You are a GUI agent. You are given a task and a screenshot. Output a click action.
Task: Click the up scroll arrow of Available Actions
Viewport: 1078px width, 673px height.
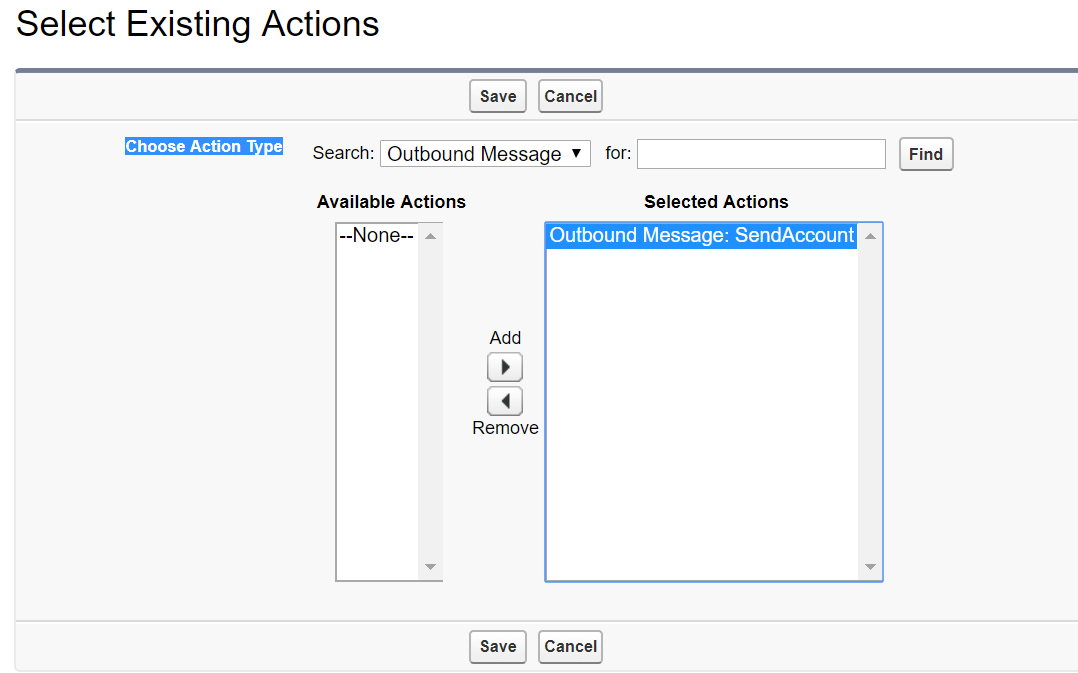[431, 235]
